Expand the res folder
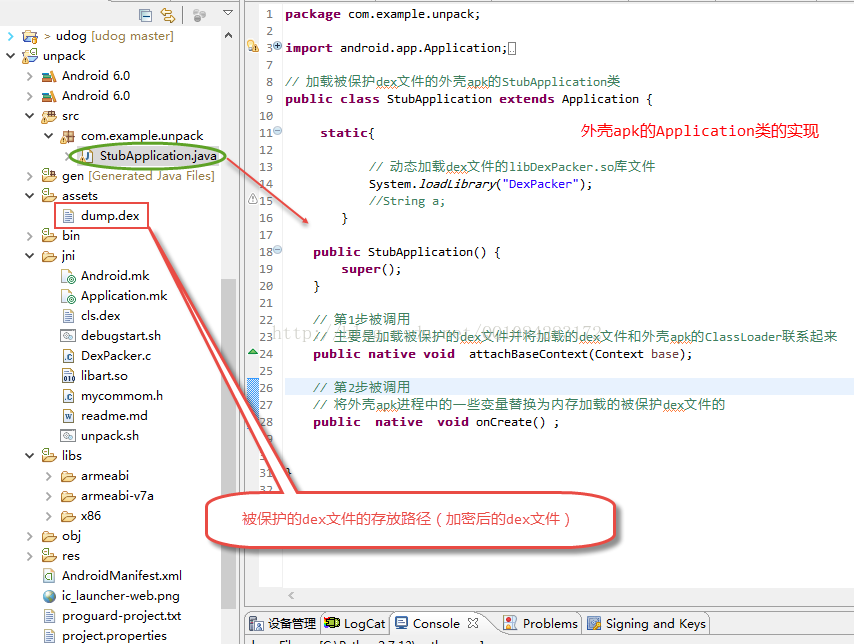Image resolution: width=854 pixels, height=644 pixels. pos(30,556)
